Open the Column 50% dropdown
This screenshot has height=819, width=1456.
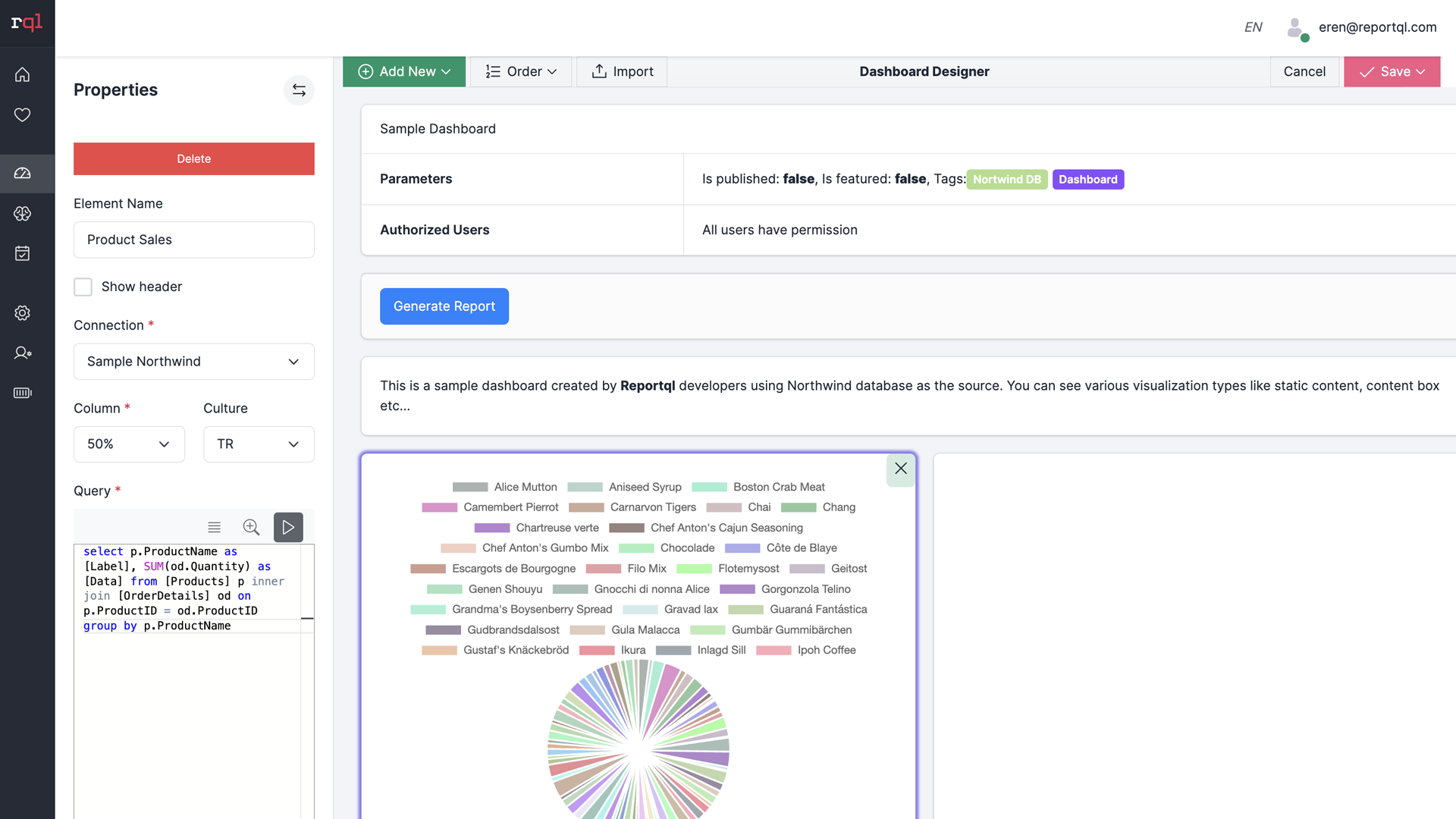point(129,444)
